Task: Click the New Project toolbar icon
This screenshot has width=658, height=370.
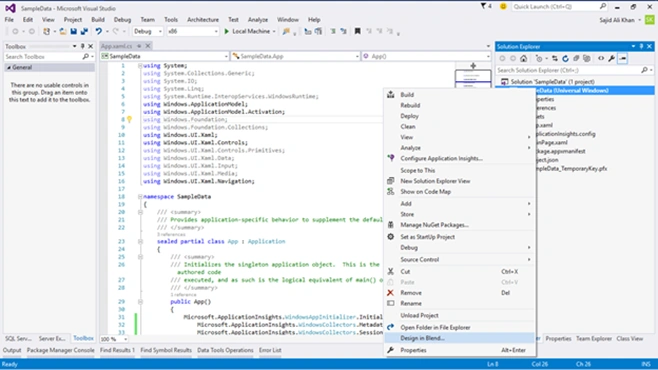Action: point(47,31)
